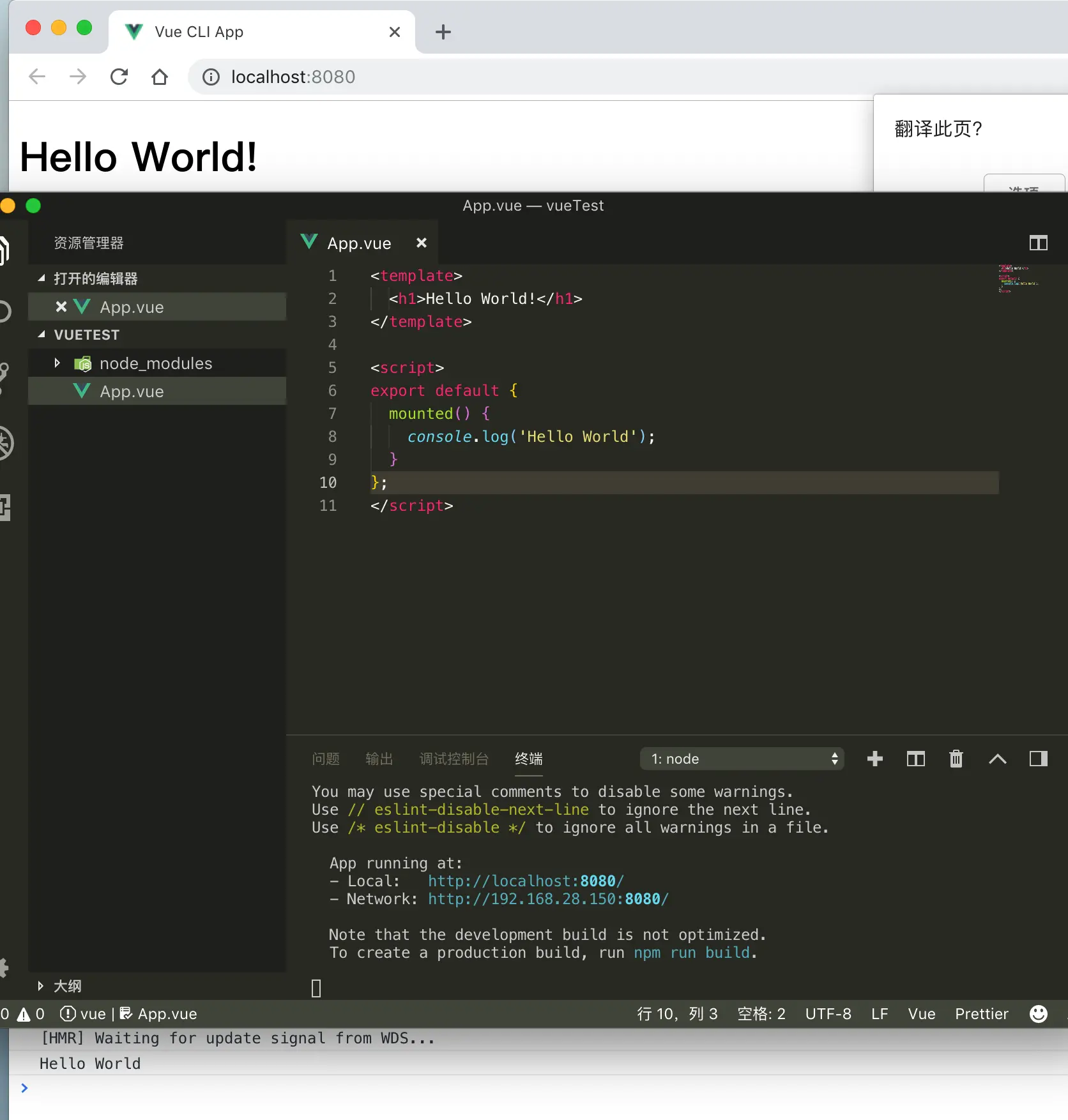View site information for localhost
This screenshot has width=1068, height=1120.
[x=211, y=77]
